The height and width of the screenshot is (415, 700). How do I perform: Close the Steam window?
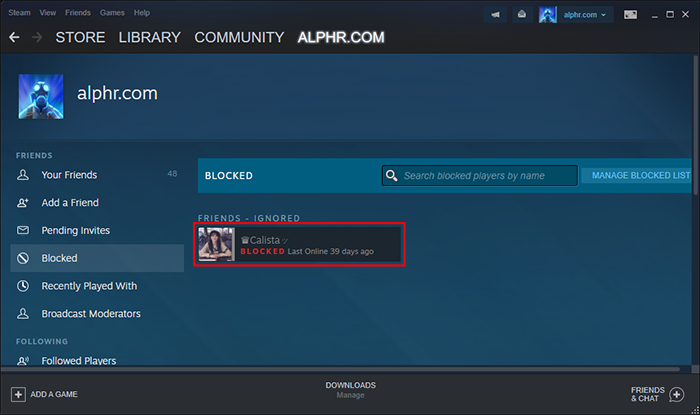click(686, 15)
